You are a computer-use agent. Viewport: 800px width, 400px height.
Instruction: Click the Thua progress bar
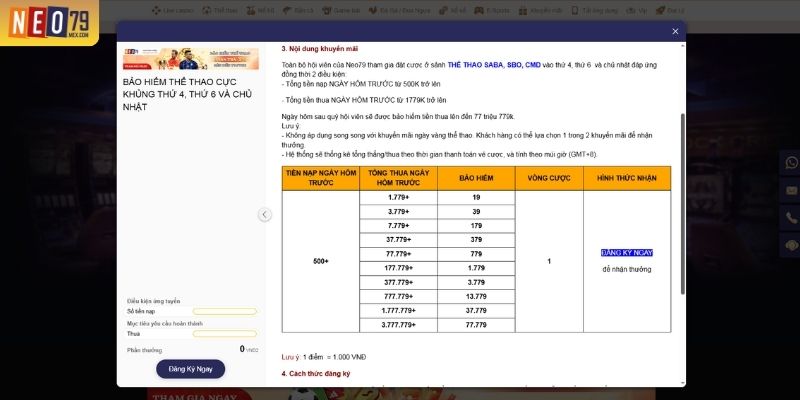[x=224, y=334]
